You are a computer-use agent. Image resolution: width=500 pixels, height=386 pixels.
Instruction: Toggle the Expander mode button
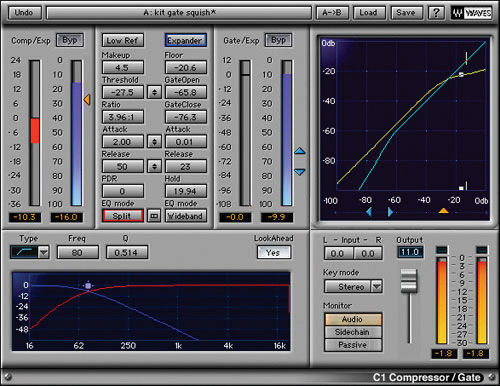click(186, 40)
